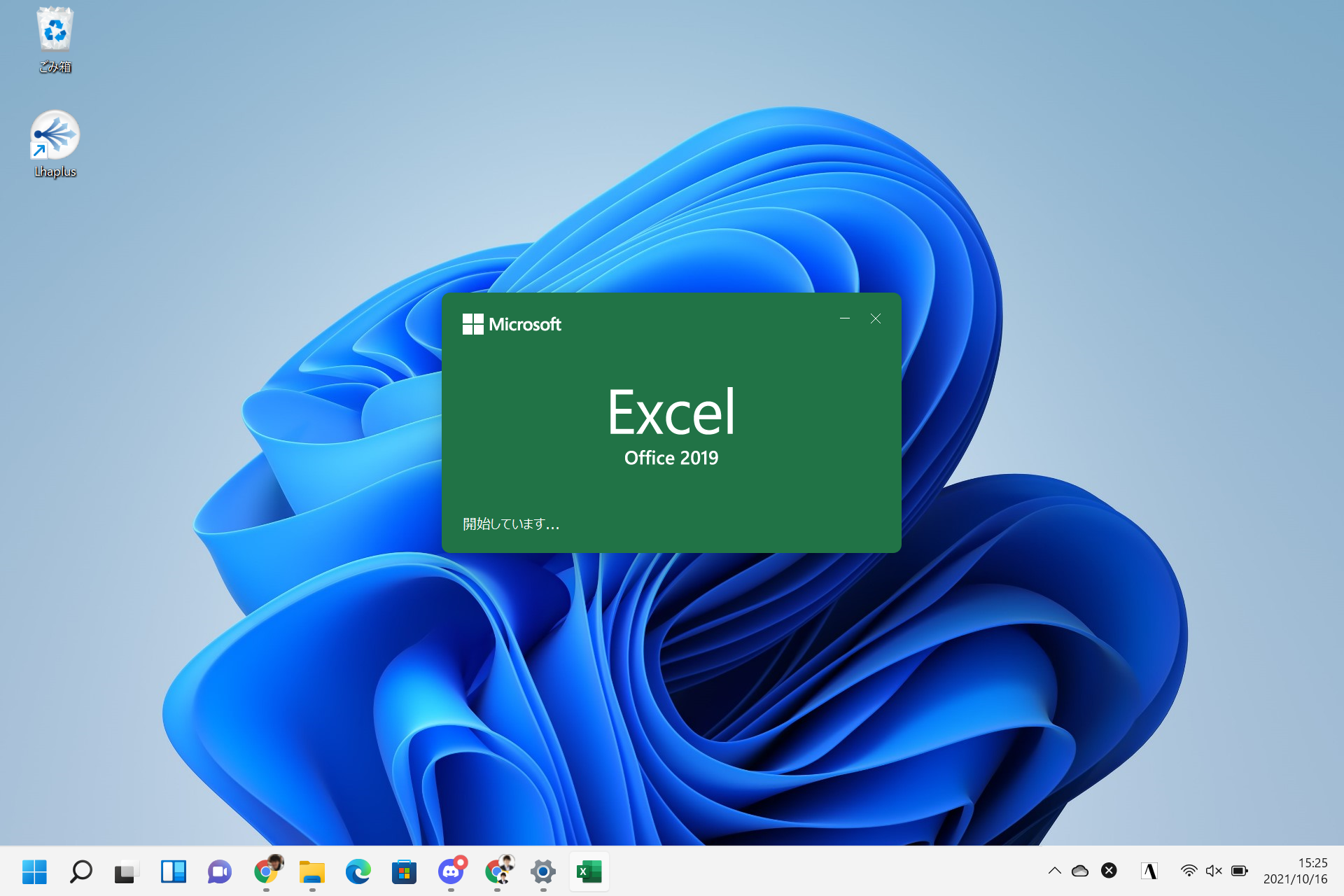
Task: Open the Teams chat icon
Action: click(x=219, y=871)
